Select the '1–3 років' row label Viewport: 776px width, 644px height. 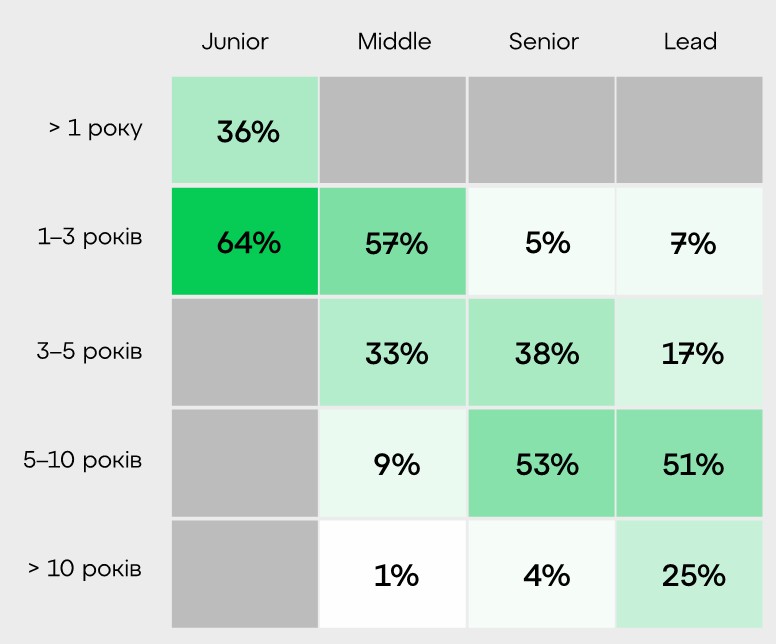[x=90, y=238]
